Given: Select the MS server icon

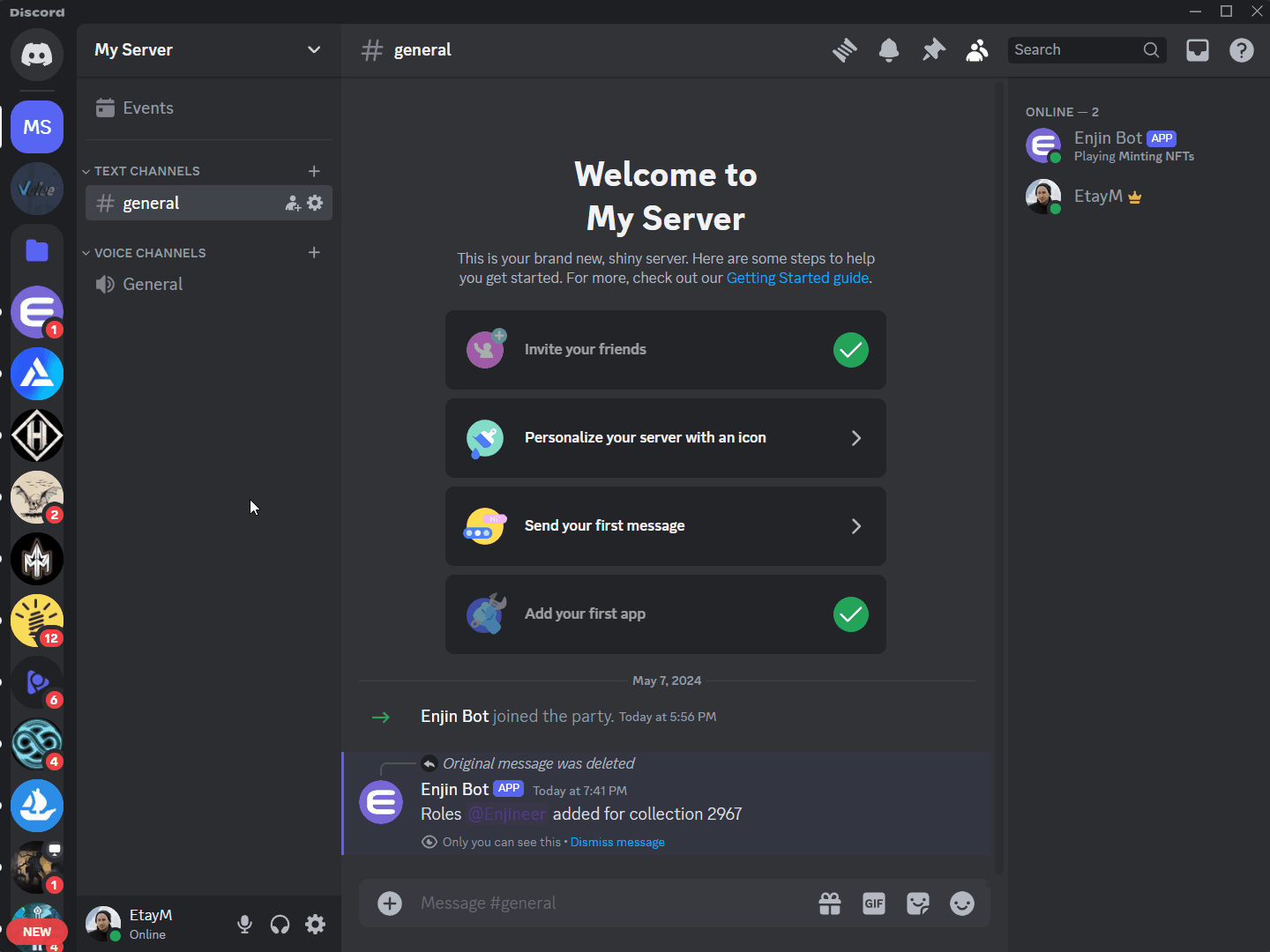Looking at the screenshot, I should [x=37, y=127].
